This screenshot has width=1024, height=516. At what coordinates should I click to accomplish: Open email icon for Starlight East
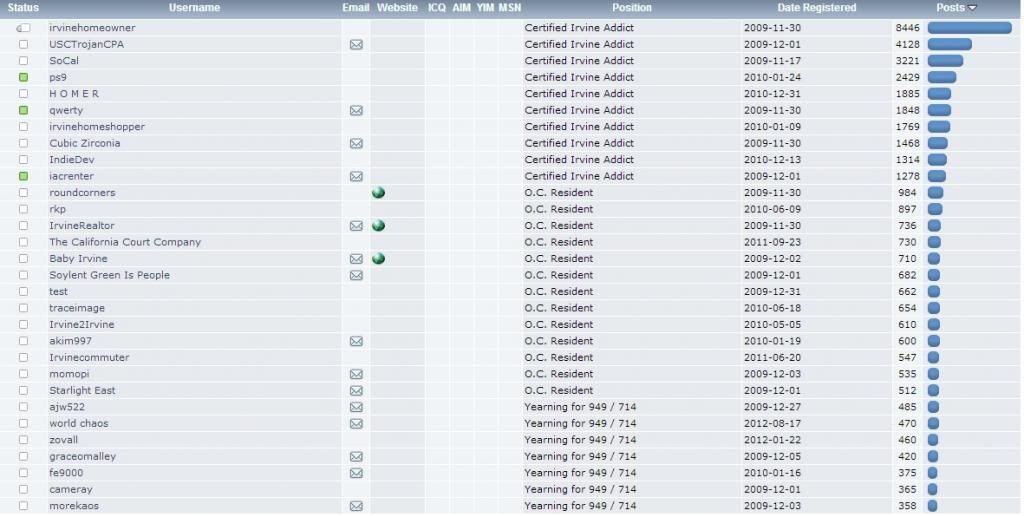[x=356, y=391]
